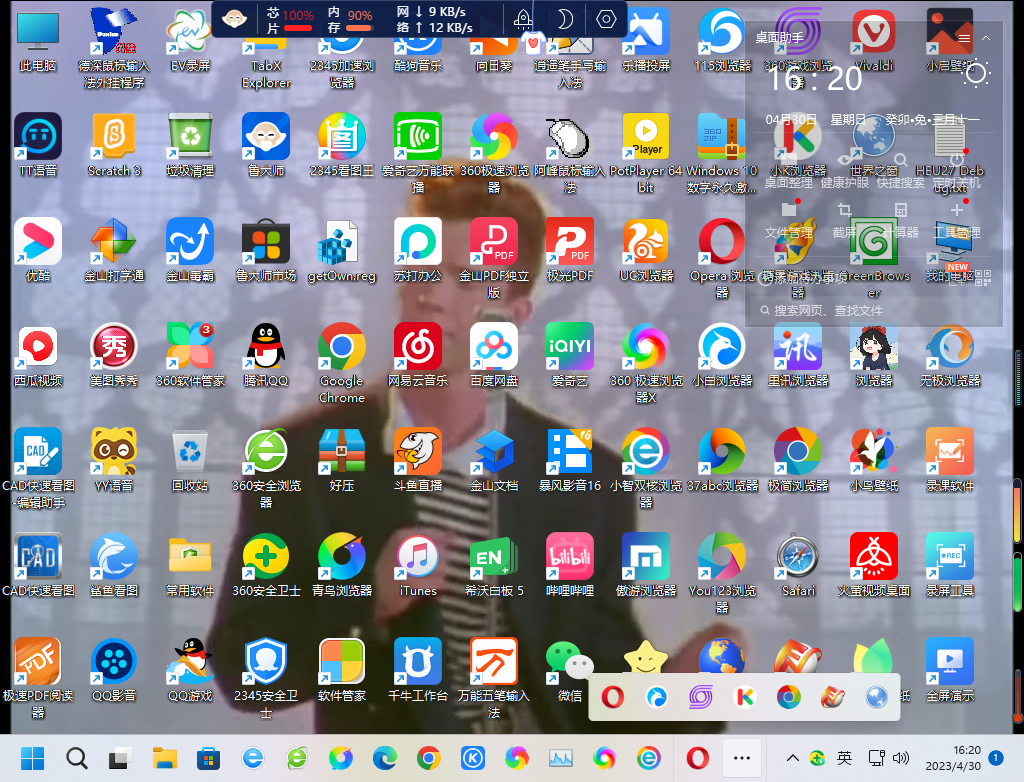
Task: Toggle the moon night mode in monitor bar
Action: 564,19
